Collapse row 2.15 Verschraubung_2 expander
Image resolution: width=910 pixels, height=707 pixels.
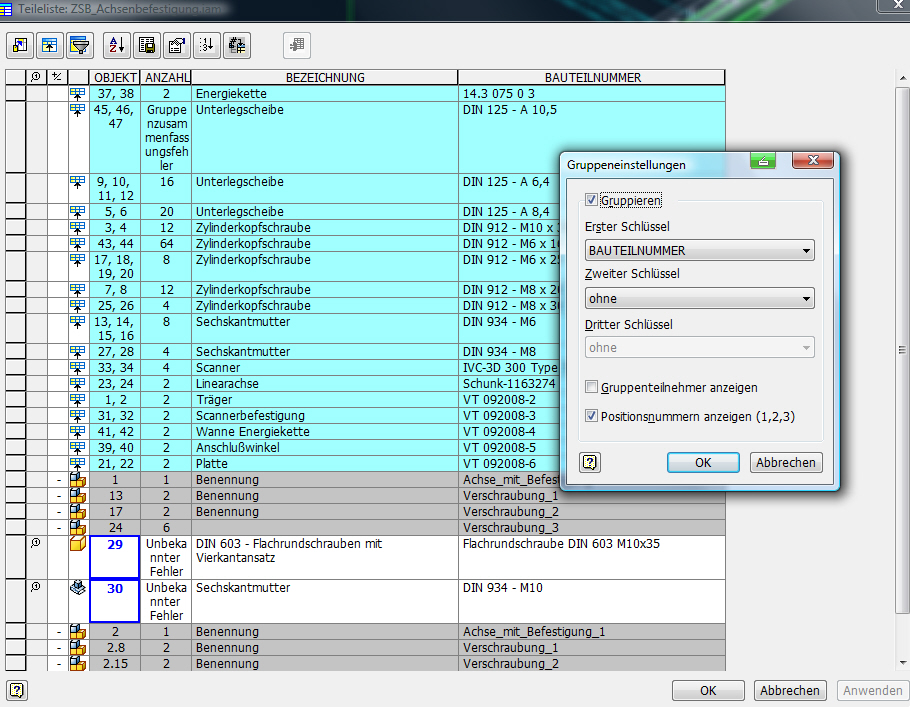coord(59,664)
